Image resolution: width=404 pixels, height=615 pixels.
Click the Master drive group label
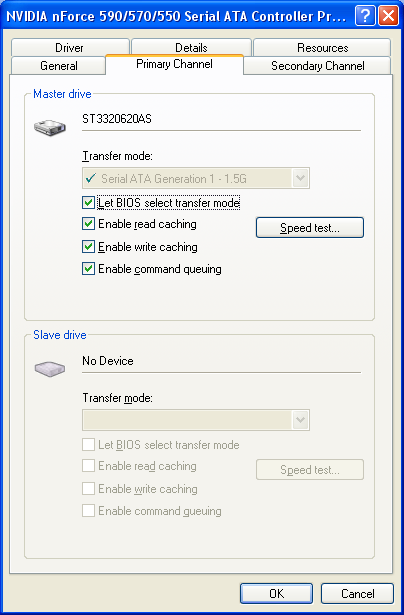62,94
